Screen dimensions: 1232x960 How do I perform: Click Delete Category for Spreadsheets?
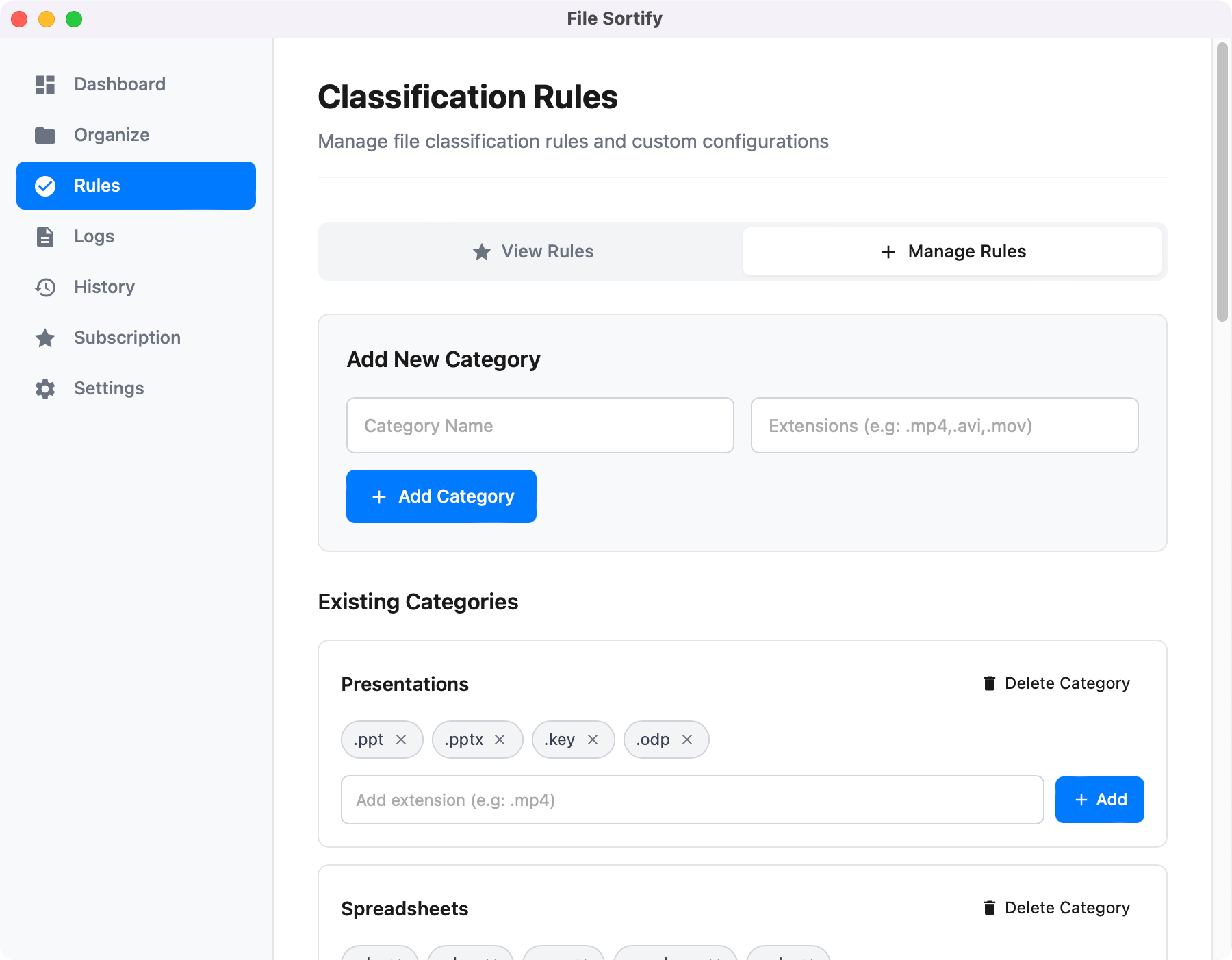pos(1066,907)
